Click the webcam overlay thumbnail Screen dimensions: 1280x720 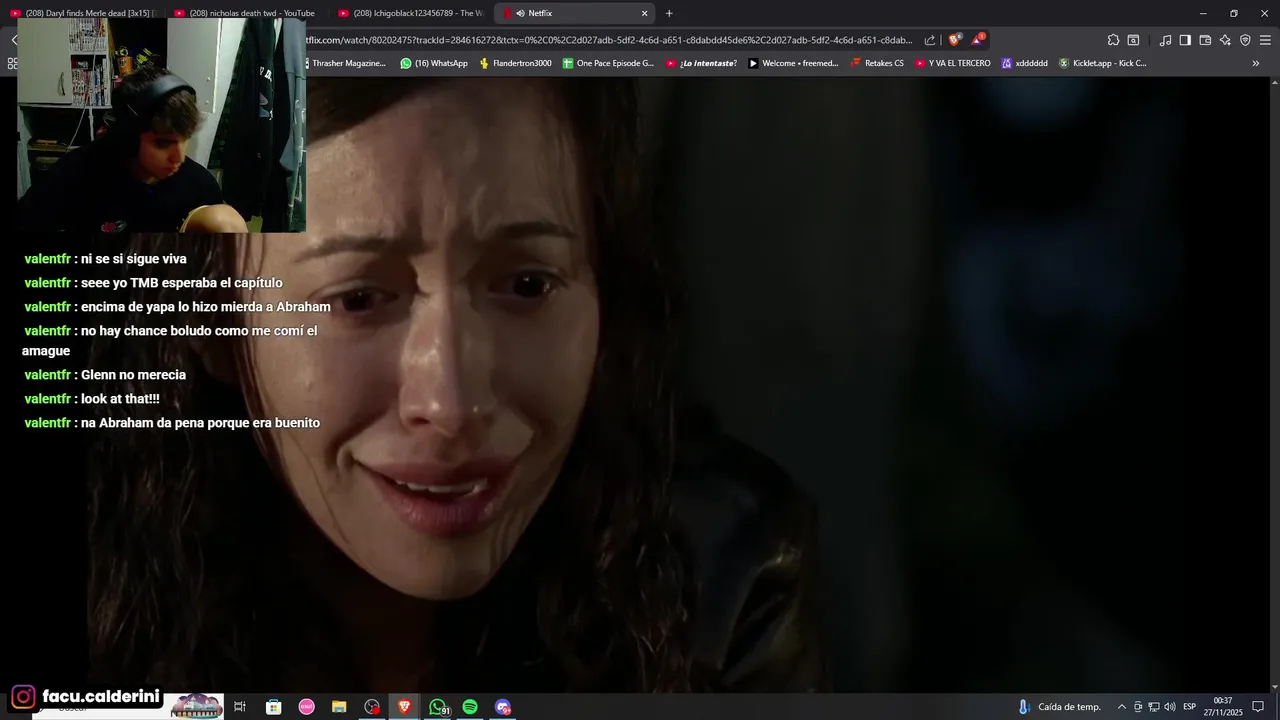[162, 125]
